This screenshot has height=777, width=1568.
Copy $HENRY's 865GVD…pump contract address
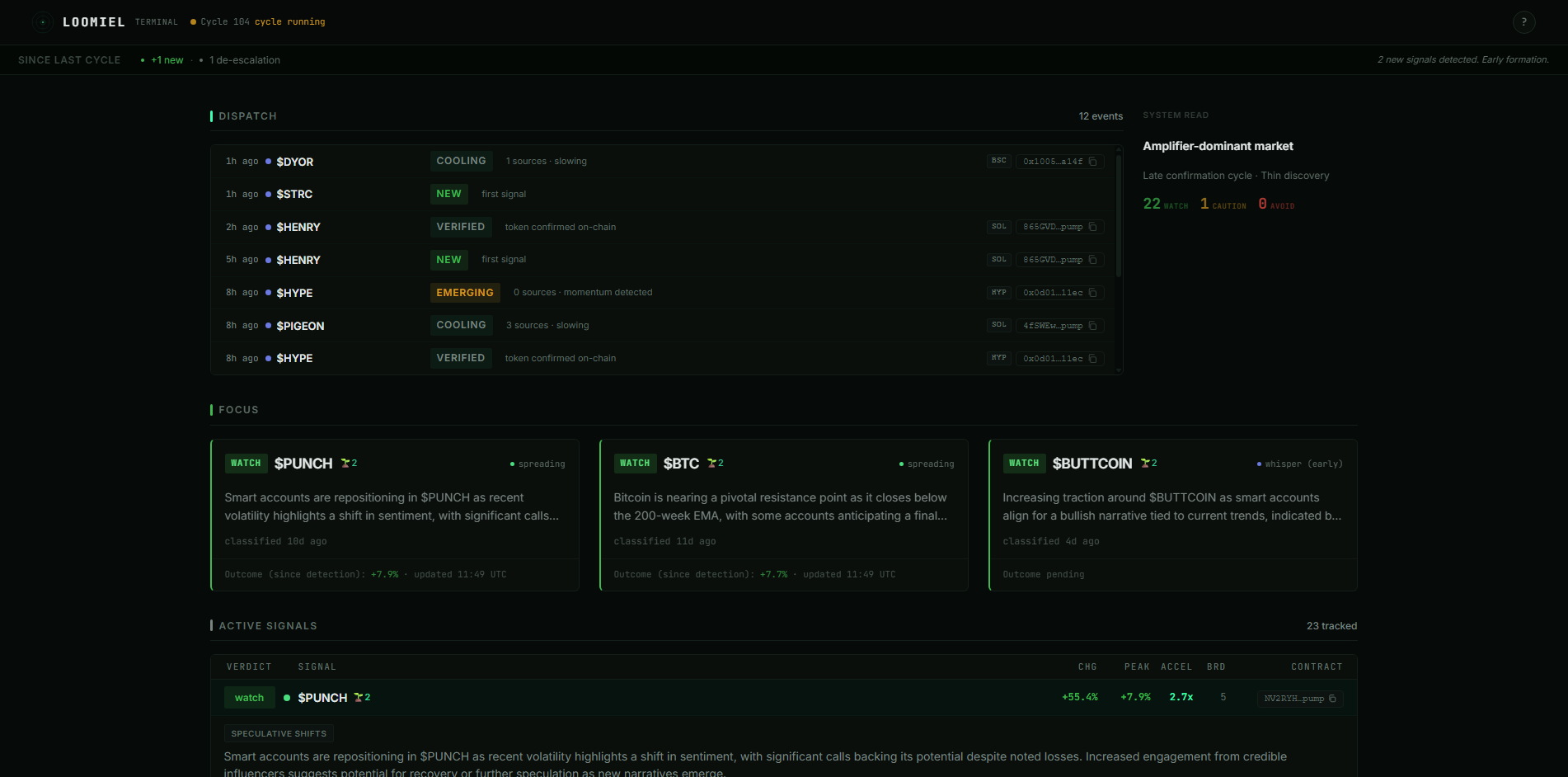pyautogui.click(x=1093, y=227)
